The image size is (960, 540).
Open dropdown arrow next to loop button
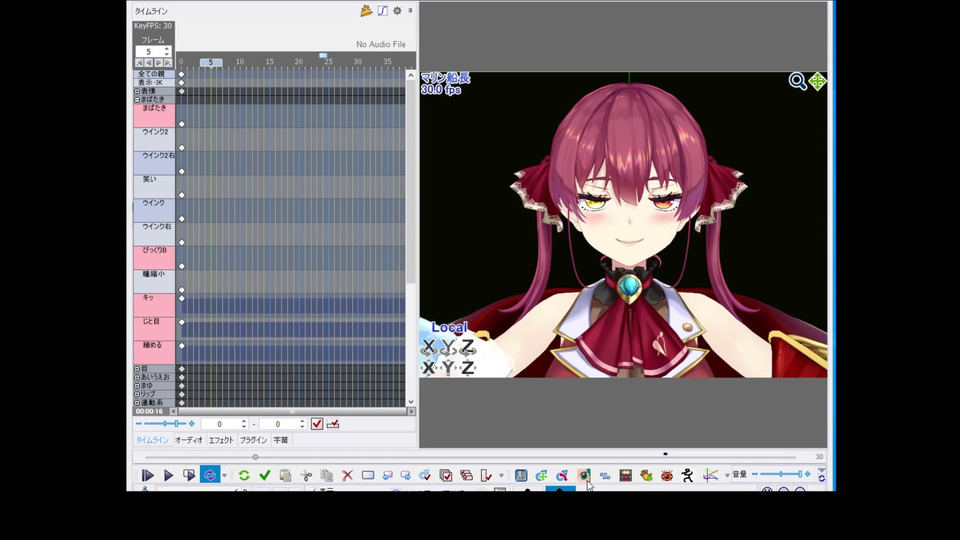pyautogui.click(x=225, y=475)
